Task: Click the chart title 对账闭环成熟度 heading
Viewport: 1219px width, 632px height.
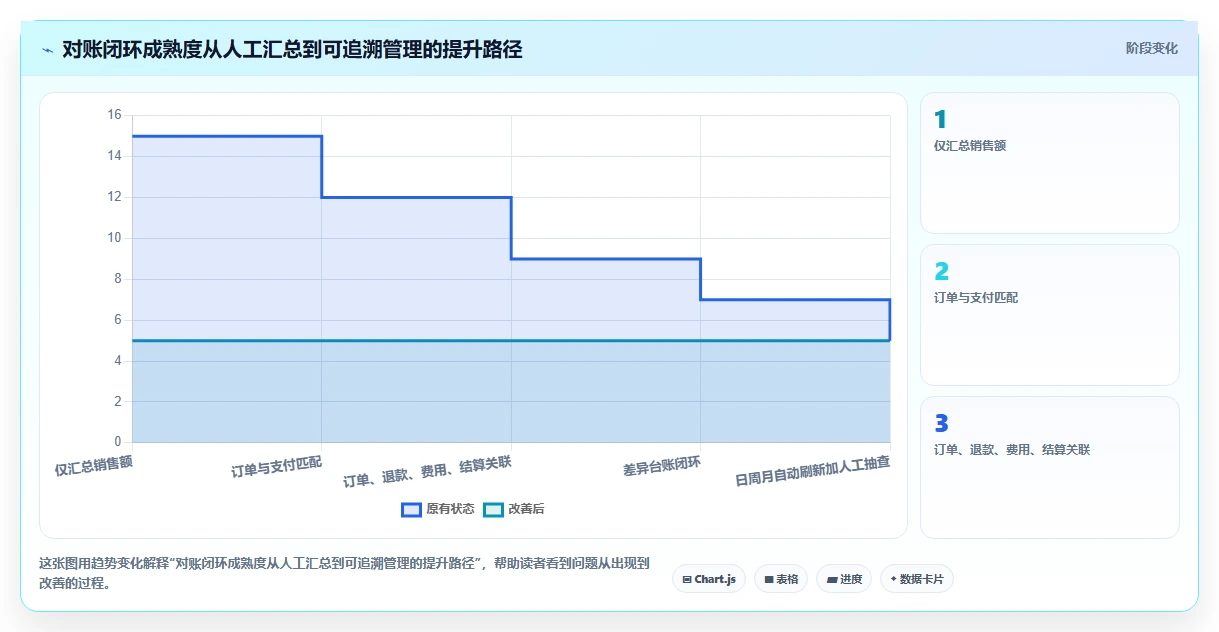Action: [292, 49]
